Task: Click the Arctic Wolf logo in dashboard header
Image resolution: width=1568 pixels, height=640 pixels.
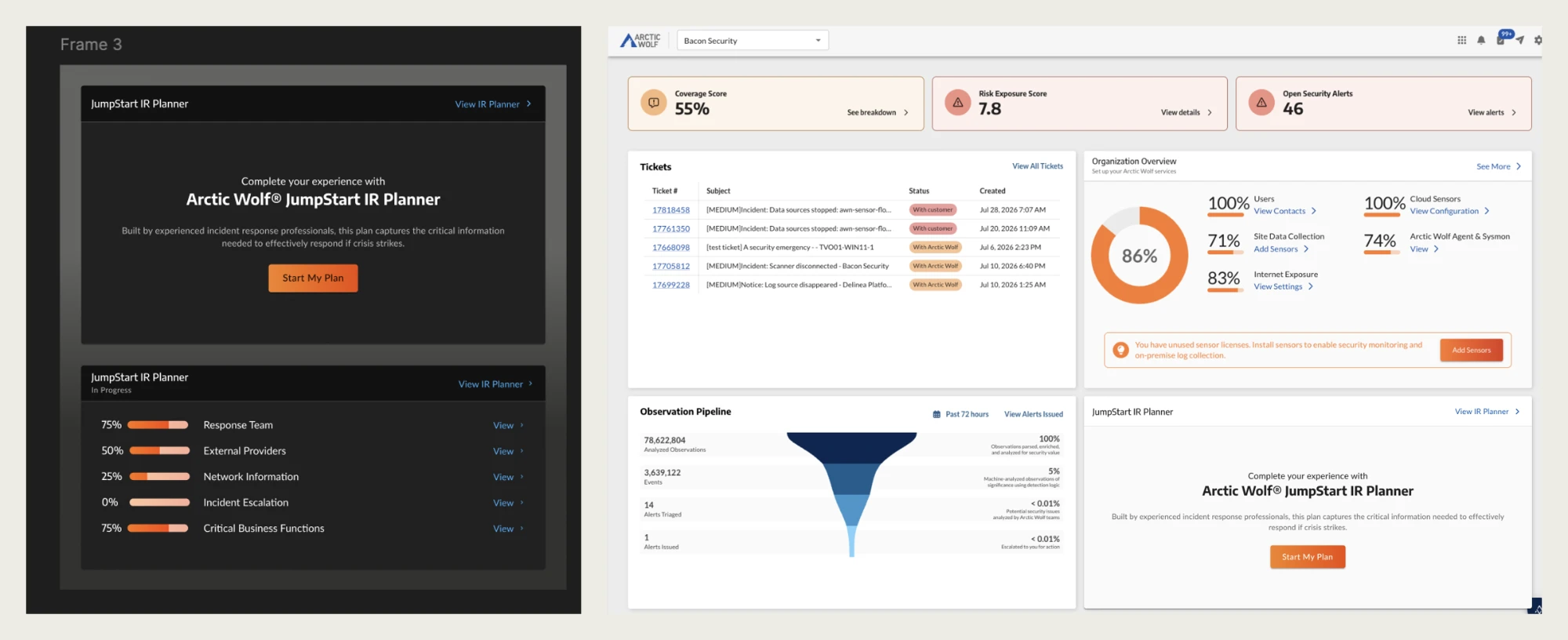Action: pyautogui.click(x=641, y=40)
